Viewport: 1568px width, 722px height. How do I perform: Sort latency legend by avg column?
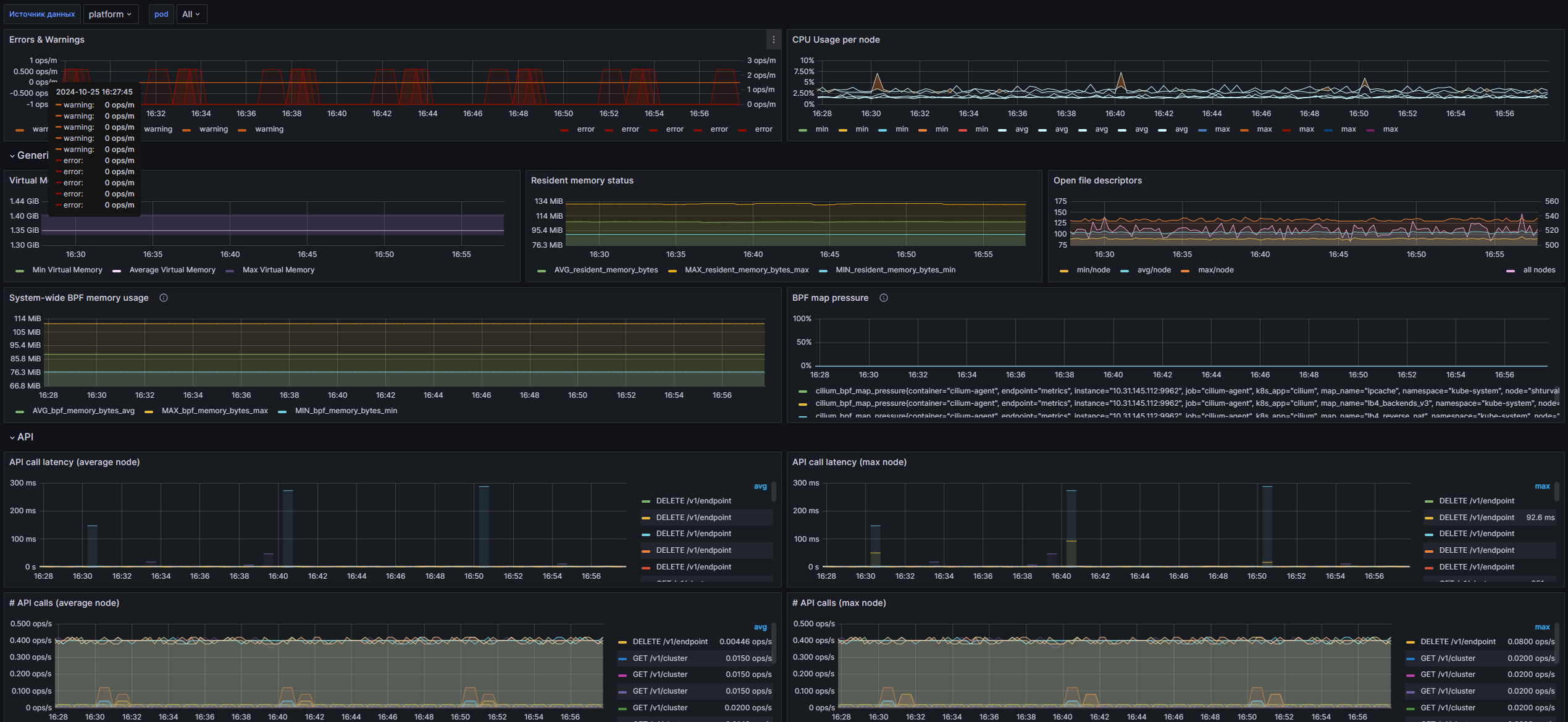pos(760,487)
